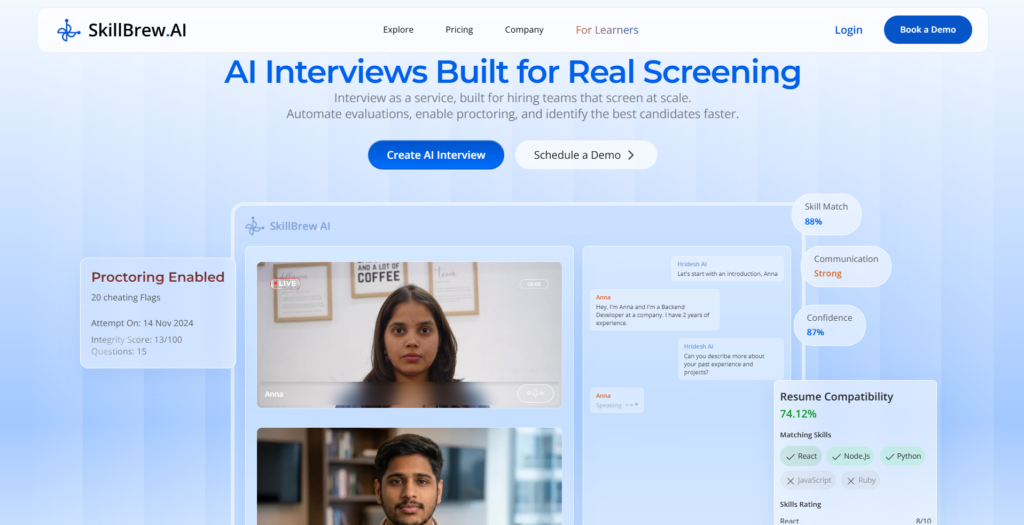Screen dimensions: 1024x525
Task: Click the '20 cheating Flags' text
Action: [125, 297]
